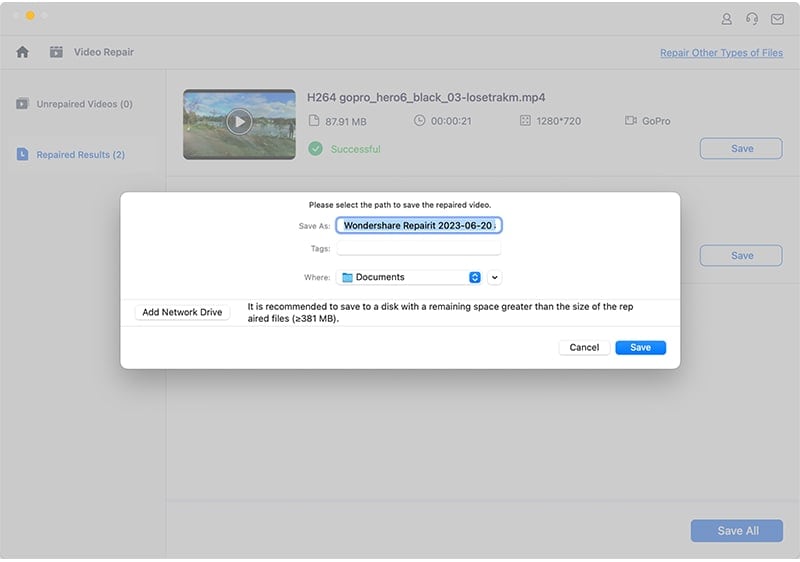Click the resolution icon beside 1280*720
800x562 pixels.
click(x=525, y=121)
